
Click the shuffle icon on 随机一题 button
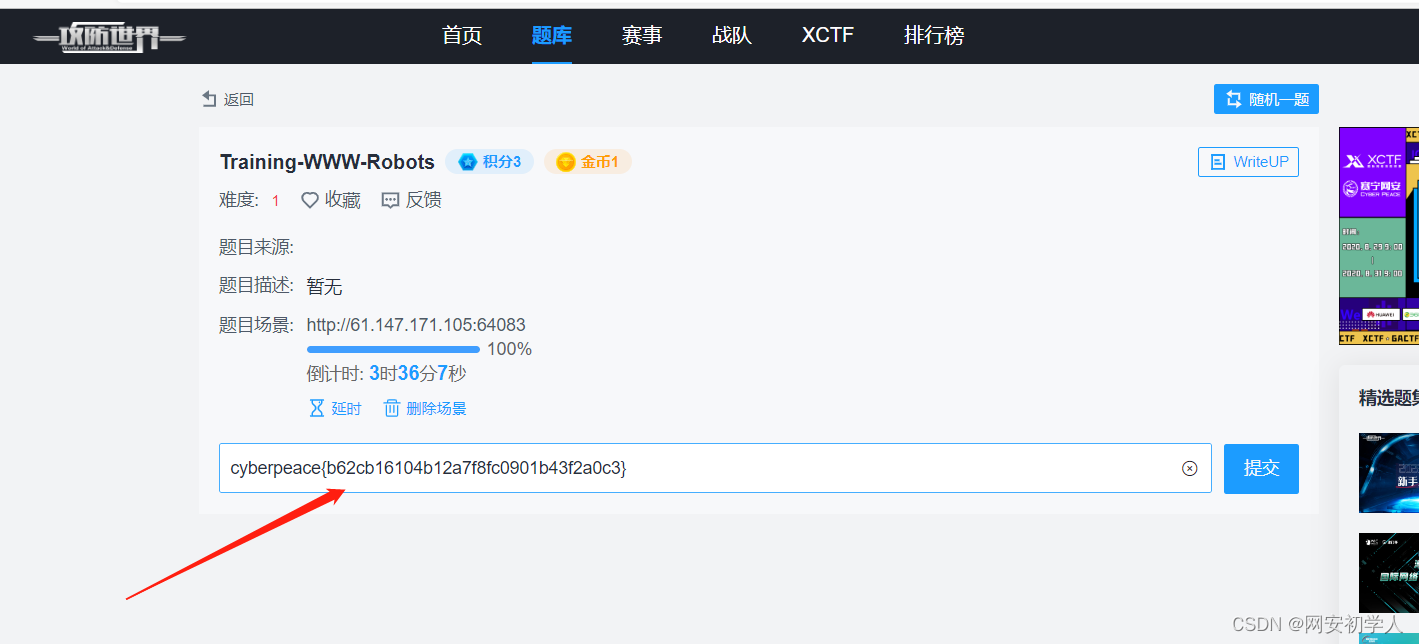tap(1233, 99)
